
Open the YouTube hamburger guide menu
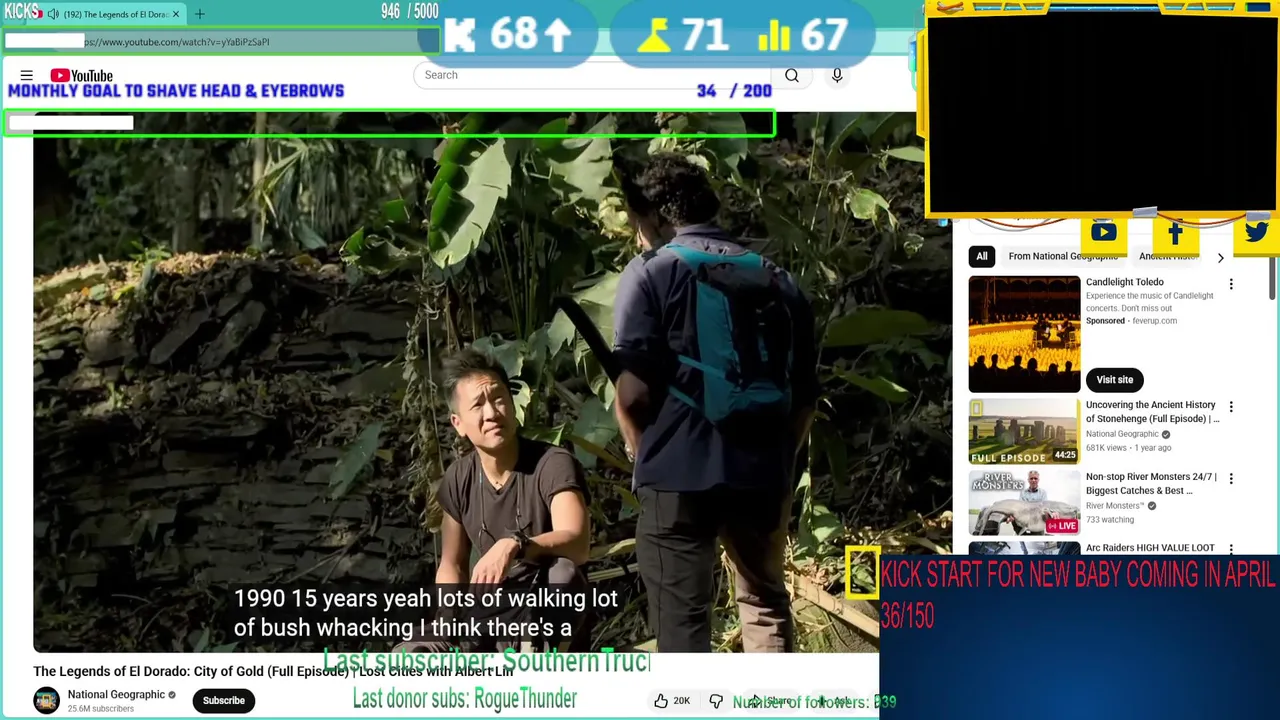point(27,75)
